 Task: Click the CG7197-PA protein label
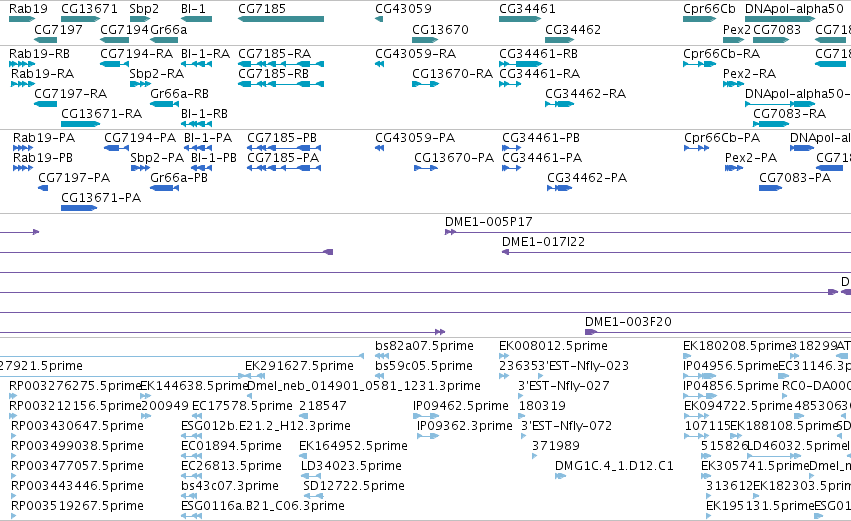[74, 178]
